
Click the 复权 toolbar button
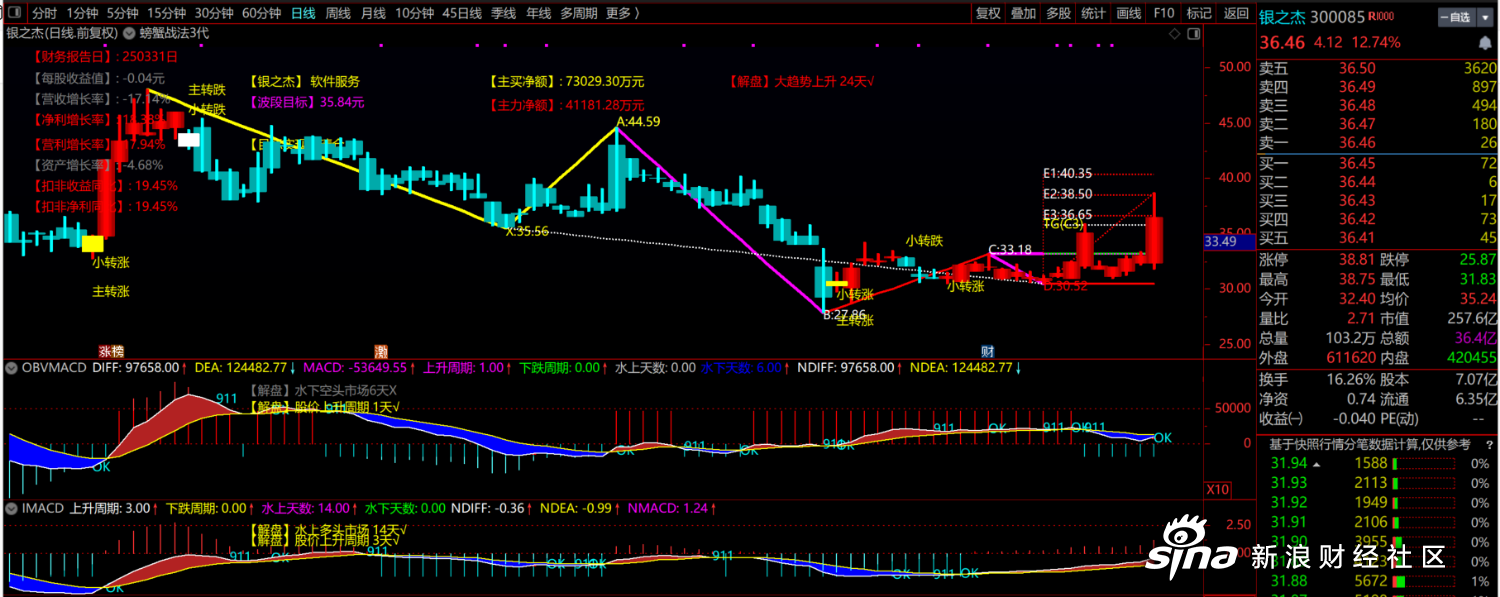pyautogui.click(x=988, y=14)
